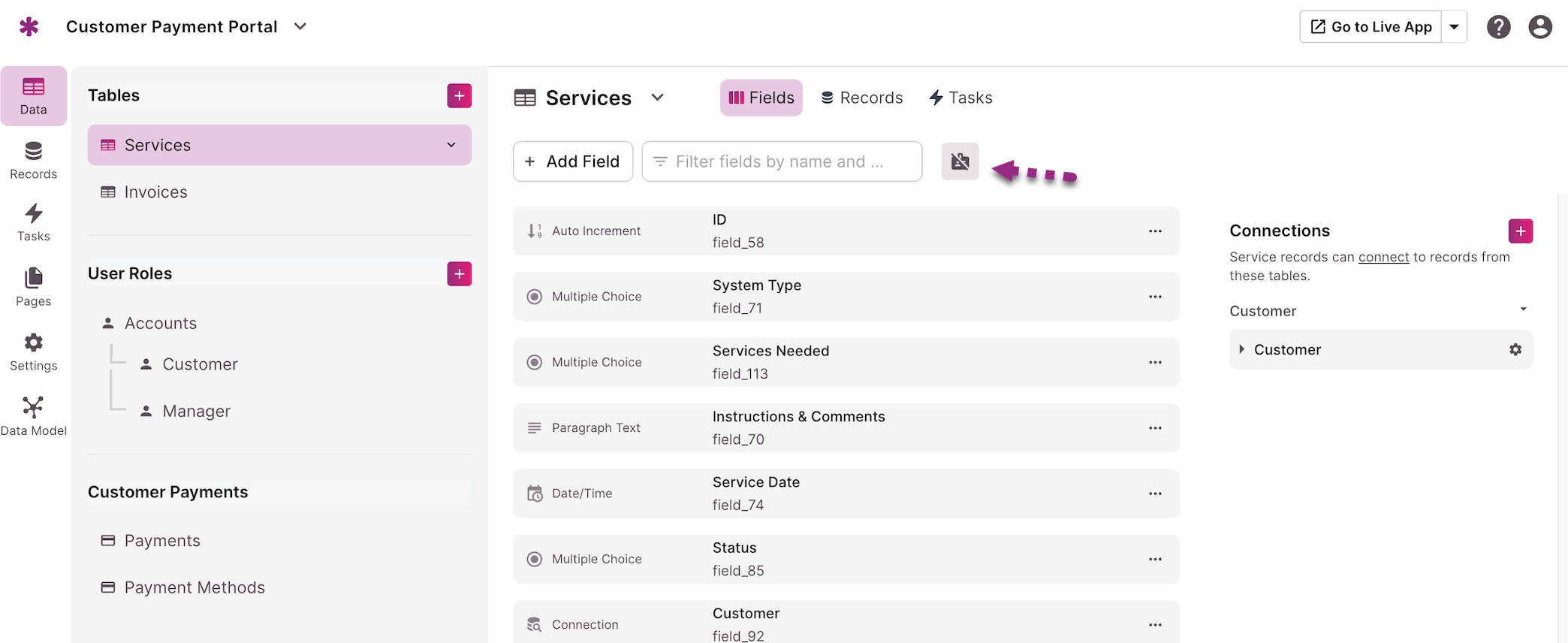Add a new table with plus button

pyautogui.click(x=460, y=95)
